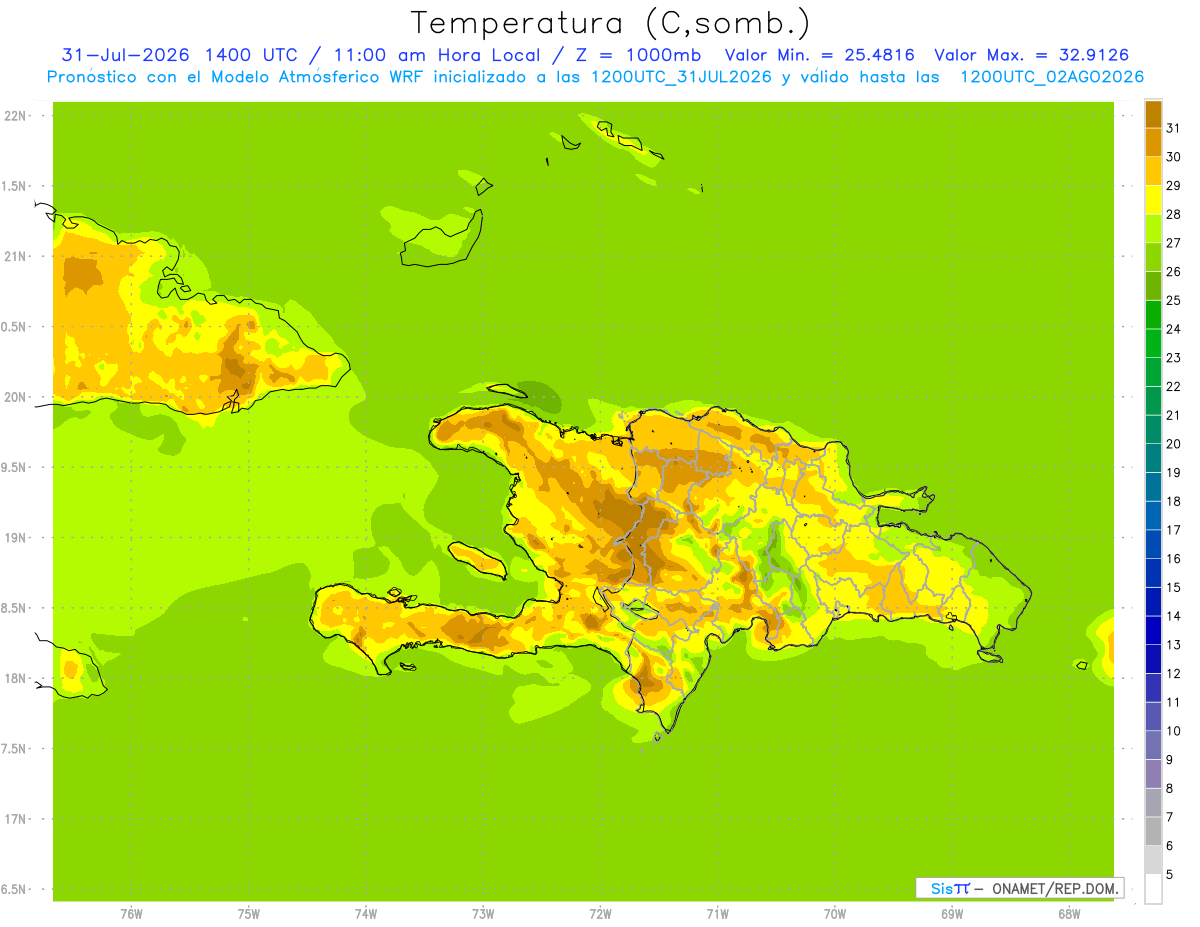Click the '21N' latitude label

pyautogui.click(x=16, y=257)
